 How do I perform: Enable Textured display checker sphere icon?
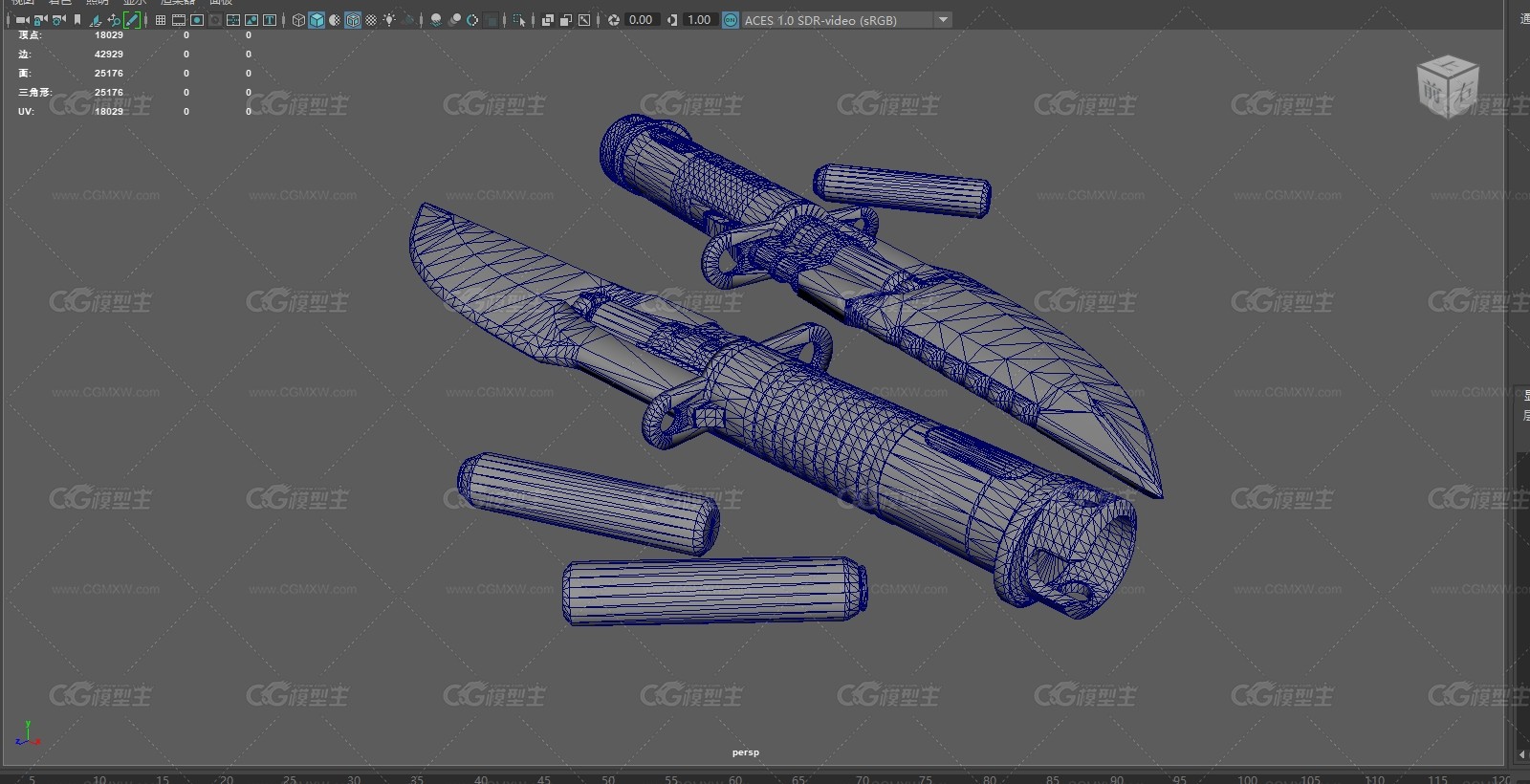pyautogui.click(x=371, y=20)
